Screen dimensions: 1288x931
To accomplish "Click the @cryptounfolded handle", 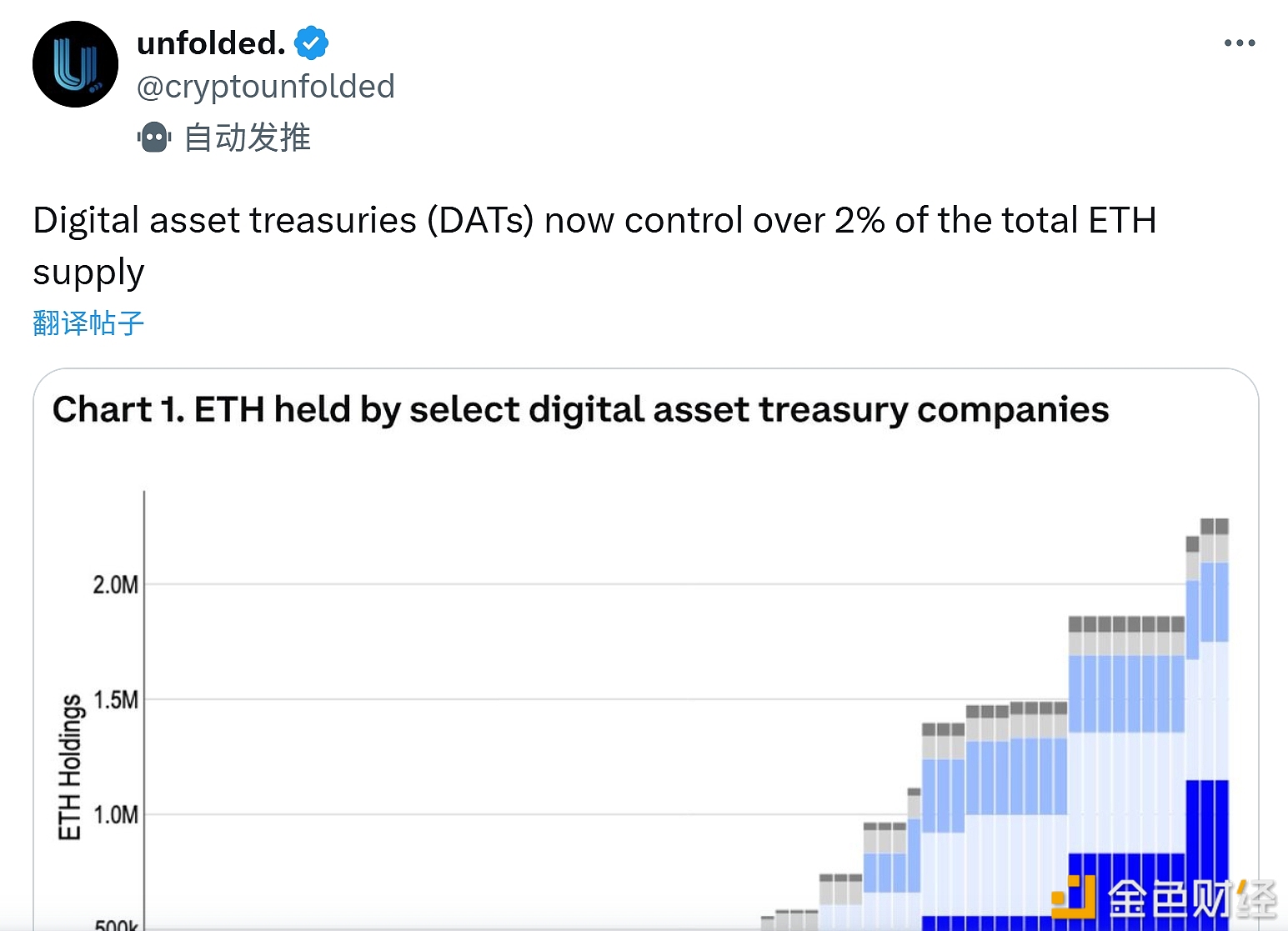I will (x=265, y=87).
